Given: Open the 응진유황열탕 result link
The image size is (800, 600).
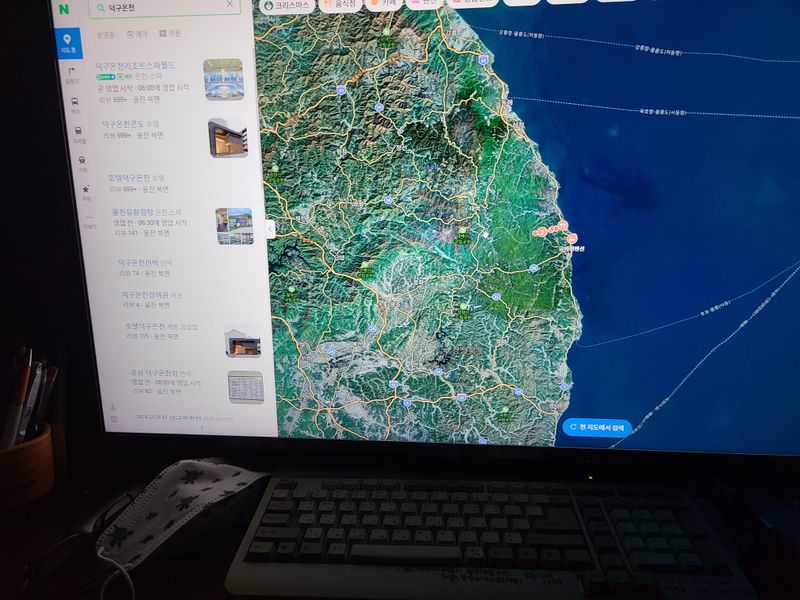Looking at the screenshot, I should click(132, 212).
